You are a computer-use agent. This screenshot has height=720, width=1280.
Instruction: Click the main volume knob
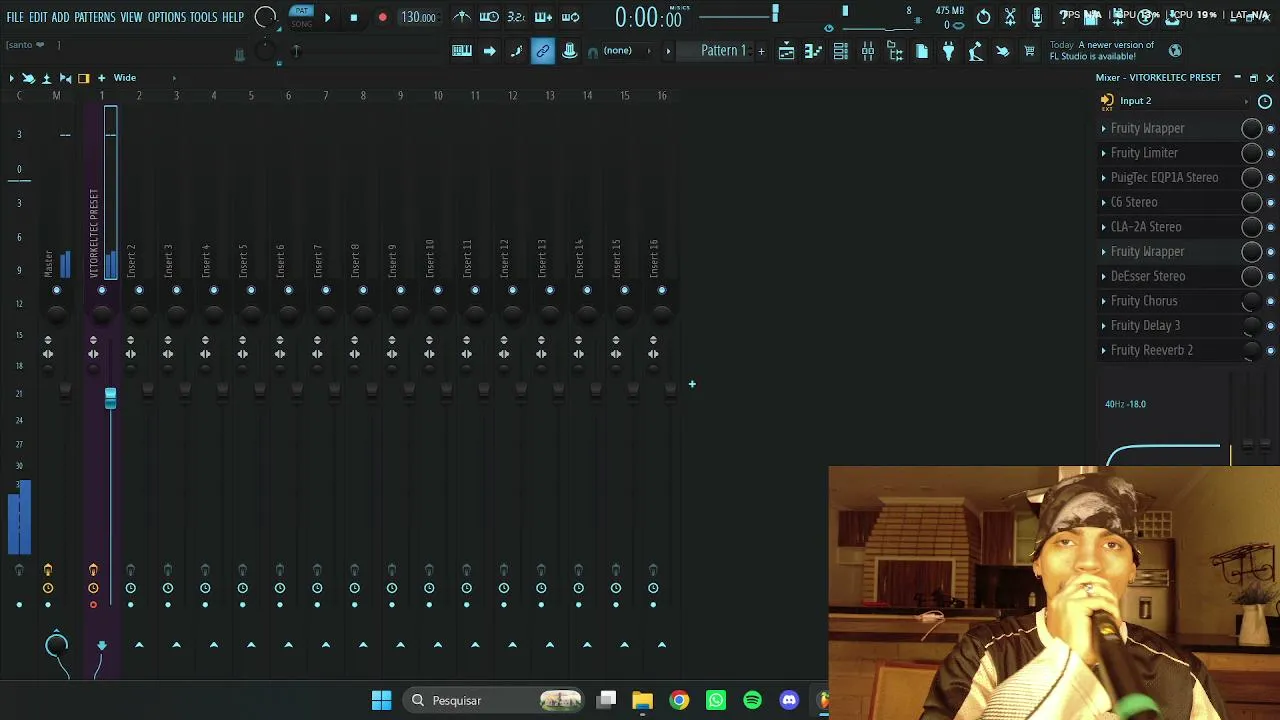pyautogui.click(x=266, y=17)
